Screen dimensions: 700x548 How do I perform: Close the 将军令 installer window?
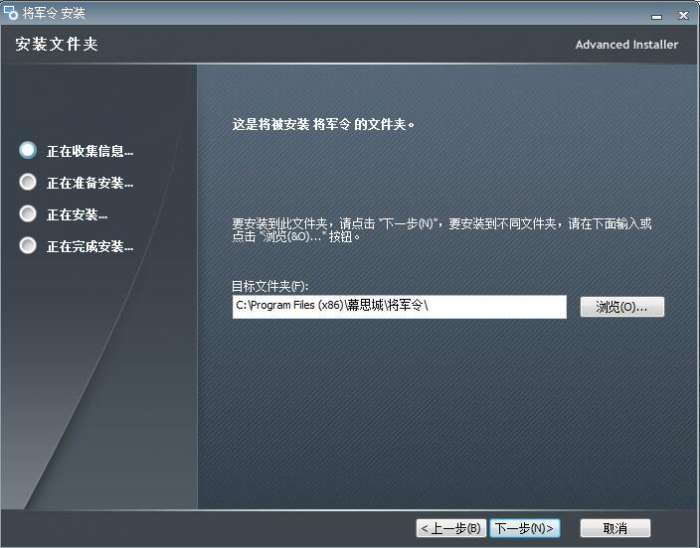point(683,16)
